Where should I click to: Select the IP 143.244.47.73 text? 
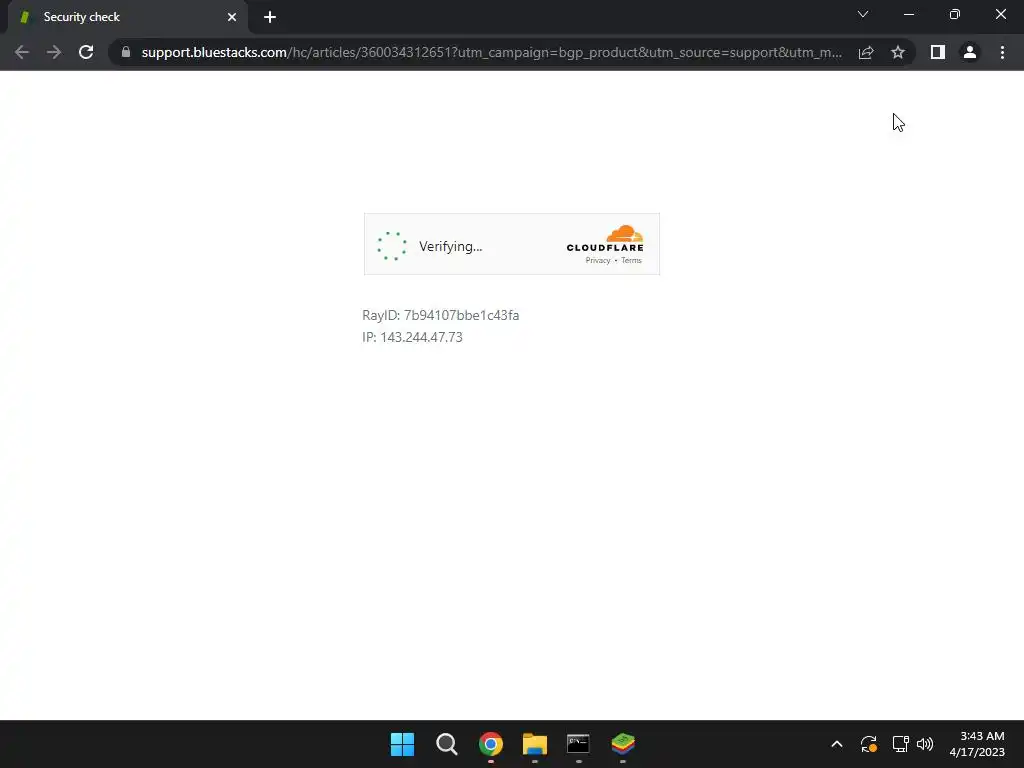[412, 337]
